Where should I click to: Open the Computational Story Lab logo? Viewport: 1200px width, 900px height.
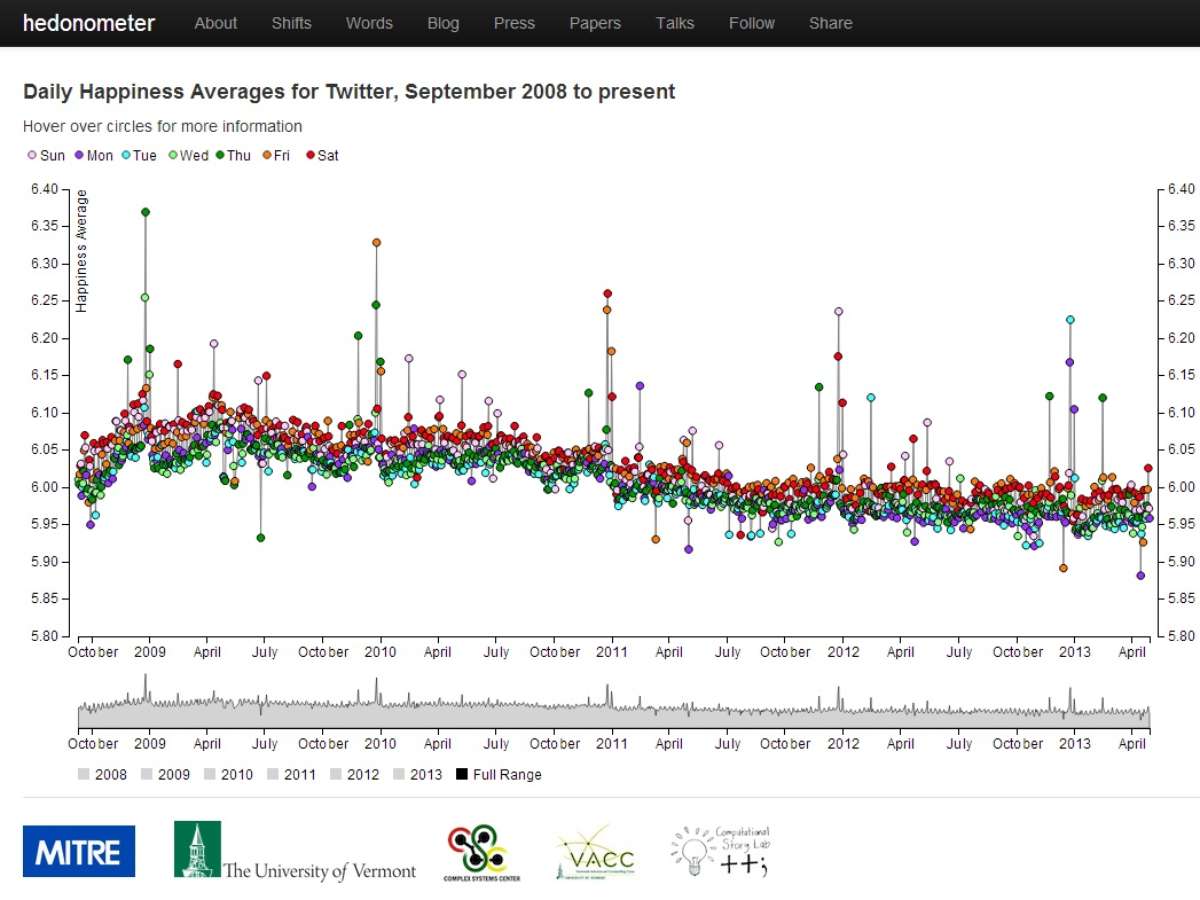721,851
